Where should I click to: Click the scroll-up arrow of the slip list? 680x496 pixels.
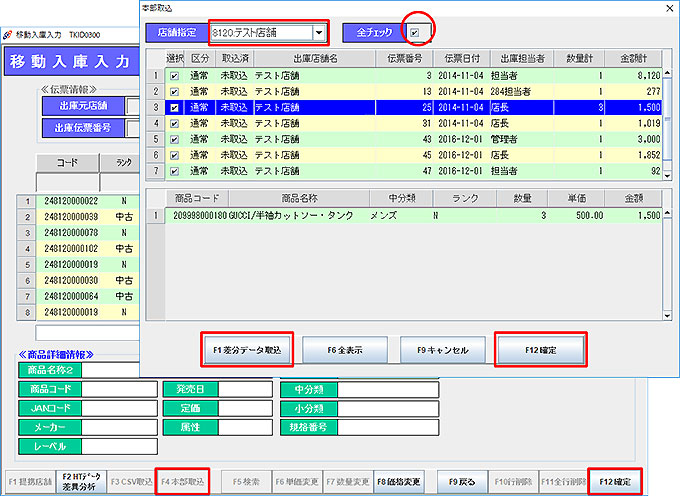pos(668,73)
